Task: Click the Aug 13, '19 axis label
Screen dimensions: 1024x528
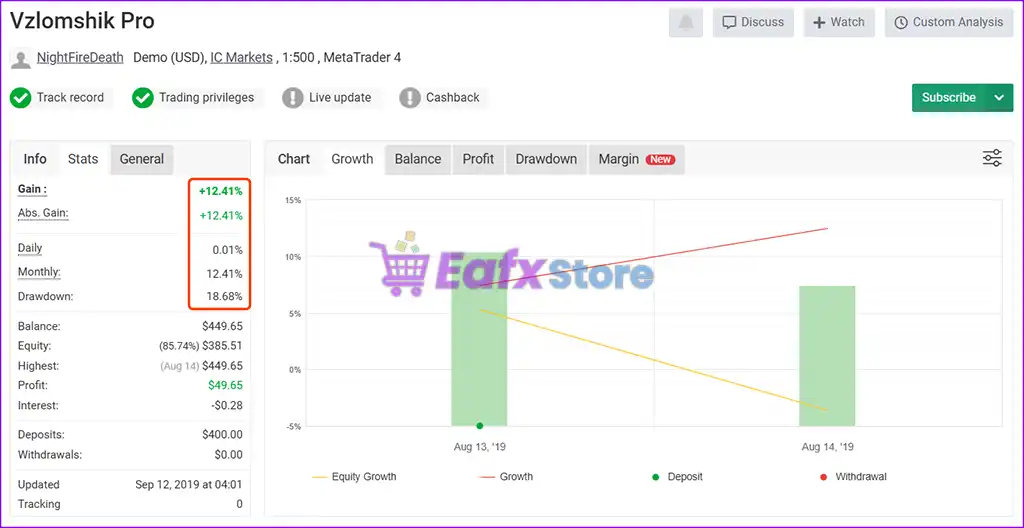Action: coord(479,448)
